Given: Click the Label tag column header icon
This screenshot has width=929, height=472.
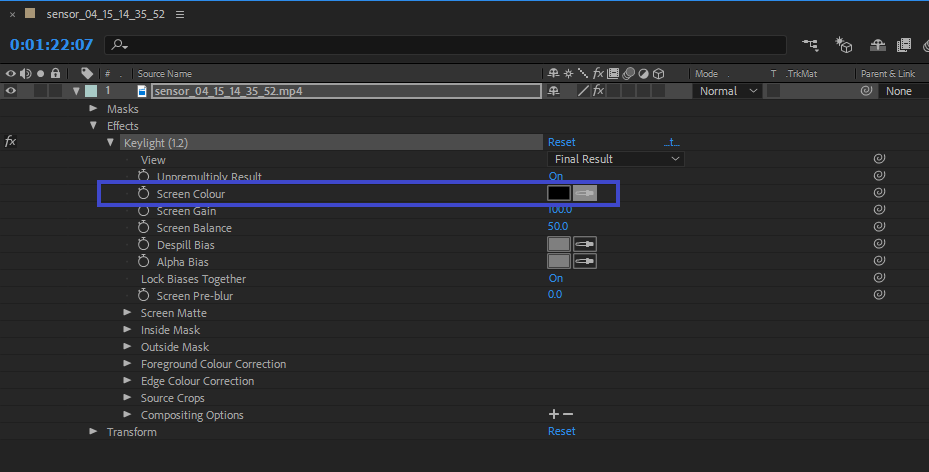Looking at the screenshot, I should tap(87, 73).
